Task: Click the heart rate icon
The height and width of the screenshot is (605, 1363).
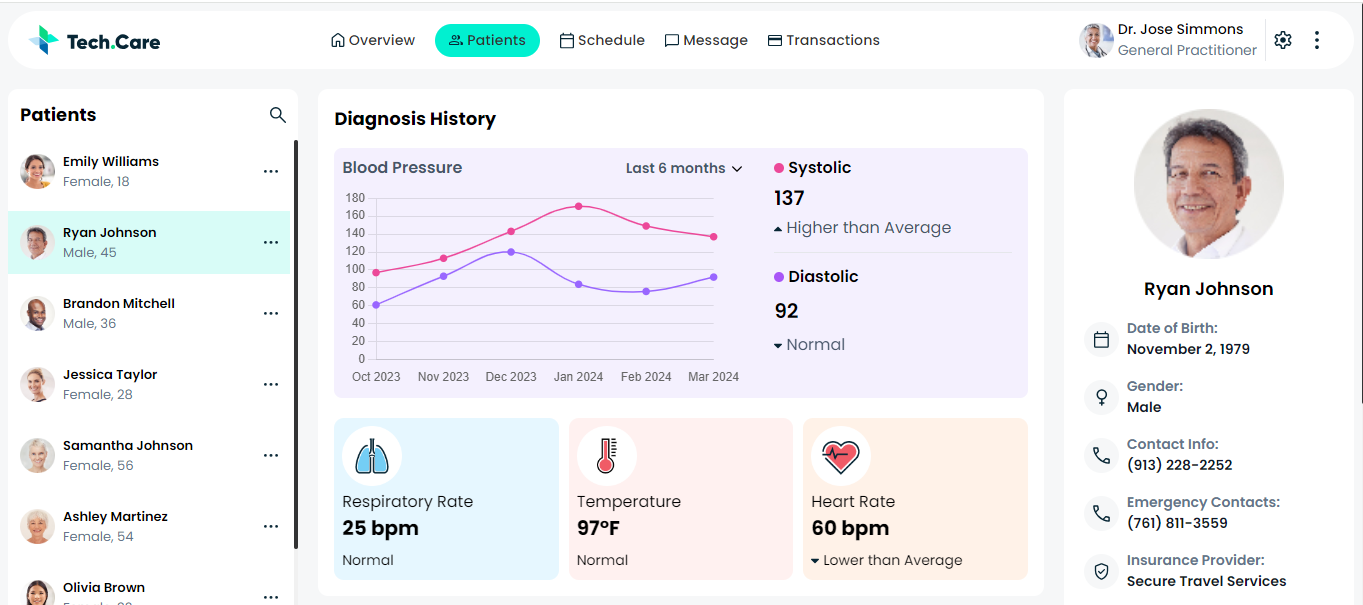Action: tap(841, 456)
